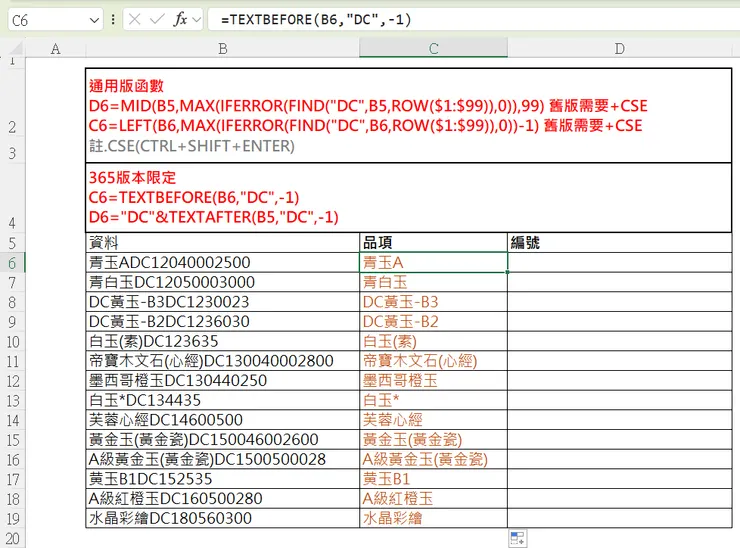740x548 pixels.
Task: Select cell DC黃玉-B3DC1230023
Action: point(222,302)
